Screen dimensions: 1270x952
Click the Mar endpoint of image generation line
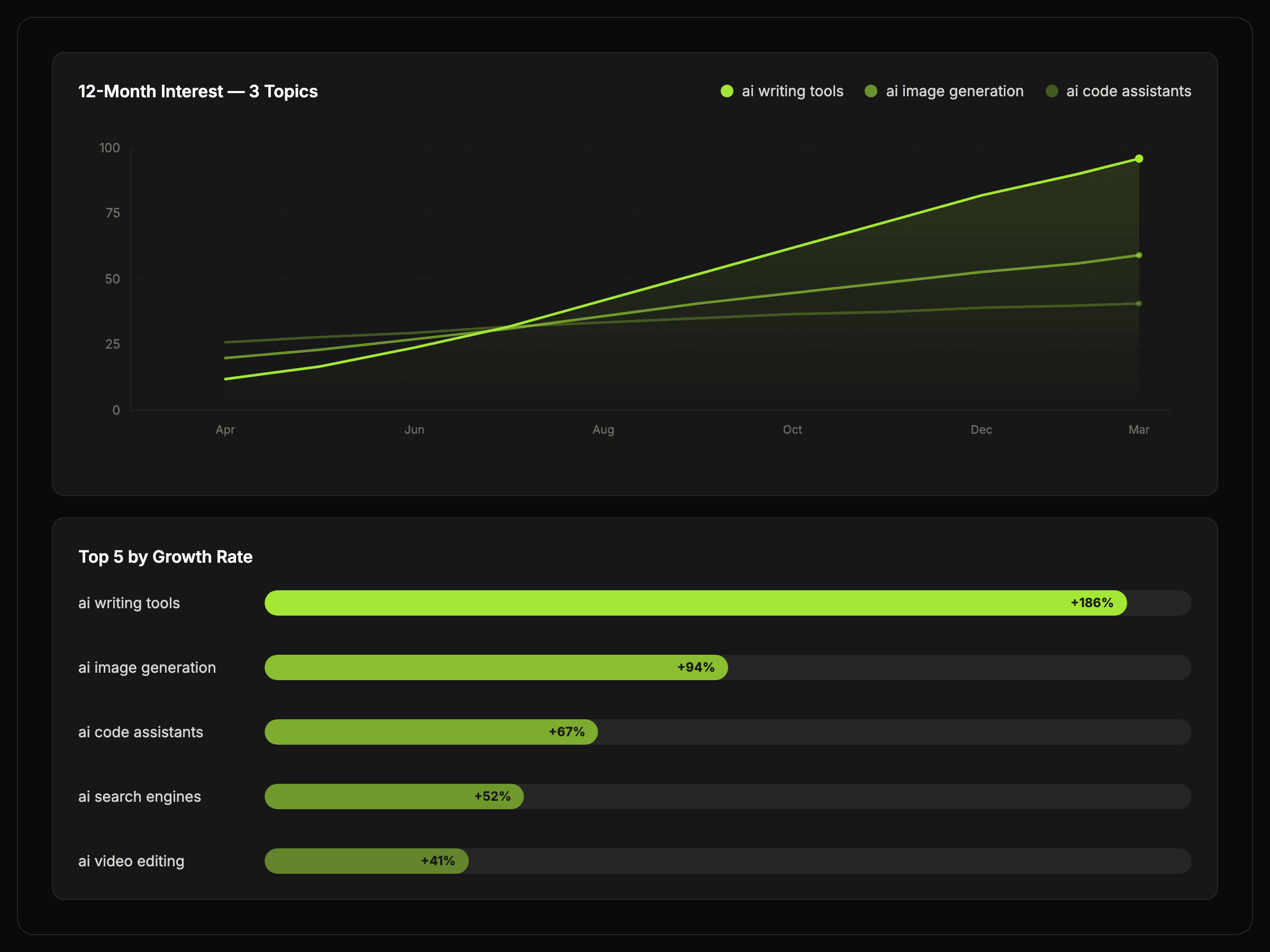(1139, 255)
